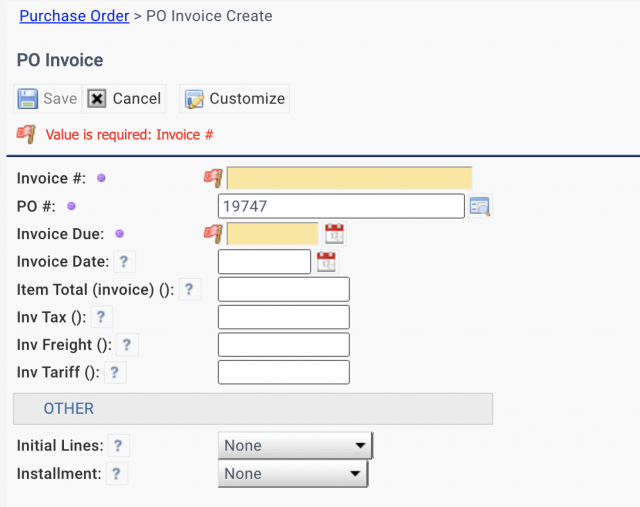This screenshot has width=640, height=507.
Task: Click PO # lookup search icon
Action: coord(480,207)
